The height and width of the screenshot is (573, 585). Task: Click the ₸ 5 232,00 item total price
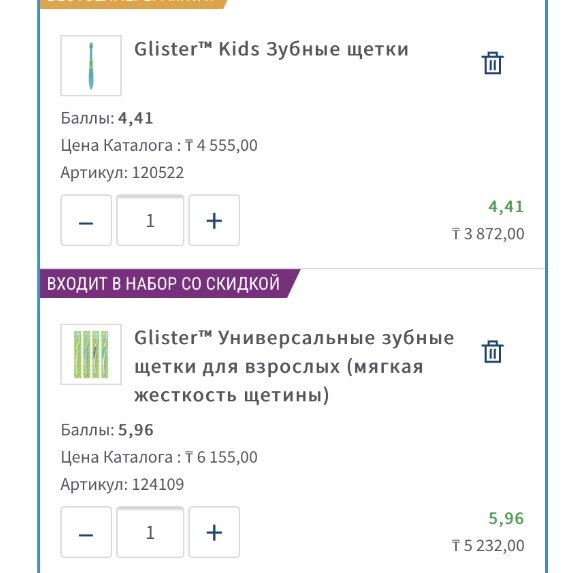488,546
